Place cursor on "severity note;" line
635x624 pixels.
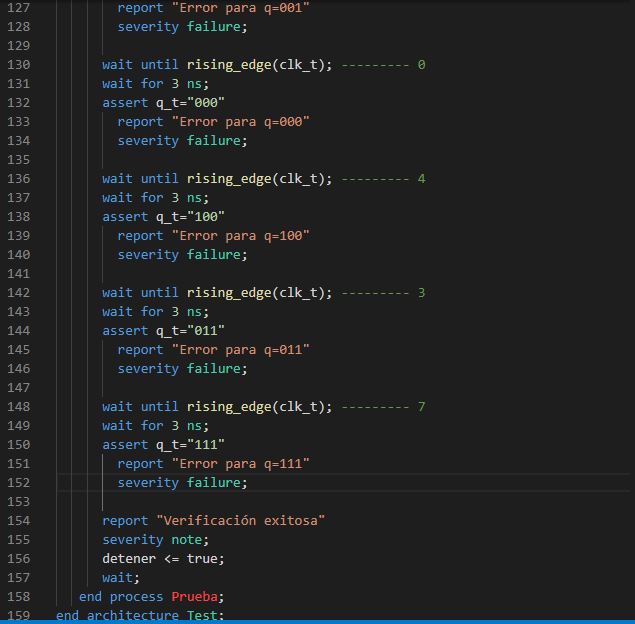click(x=155, y=540)
